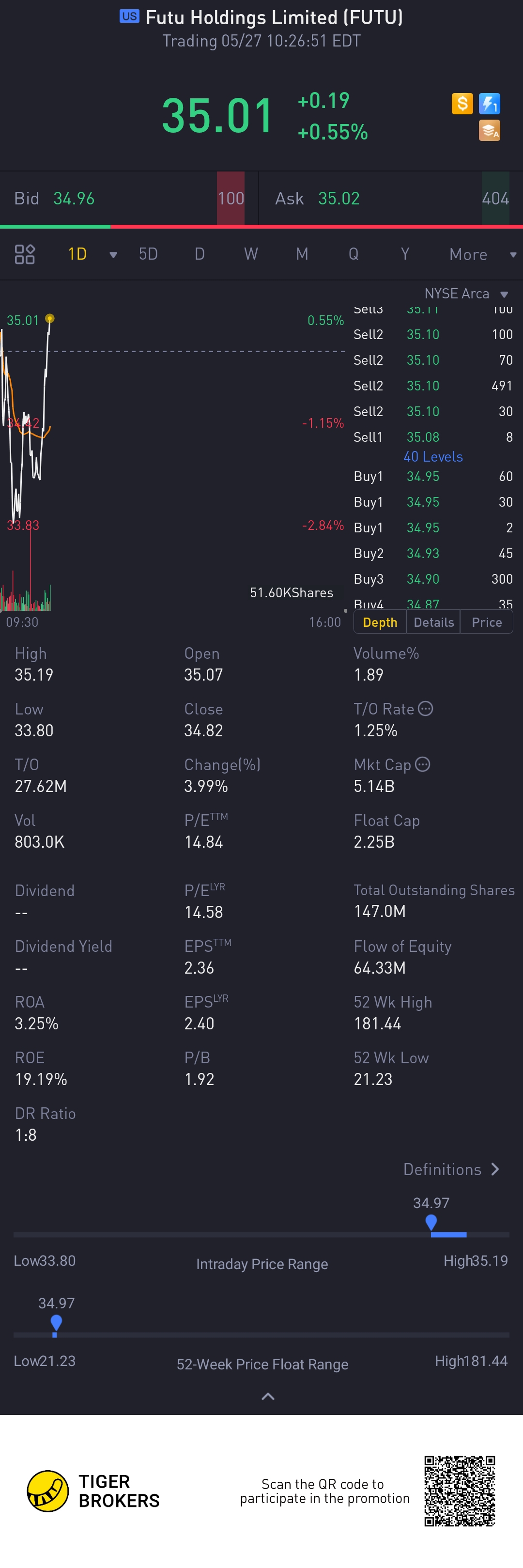Tap the bid size 100 indicator
This screenshot has height=1568, width=523.
[x=231, y=199]
